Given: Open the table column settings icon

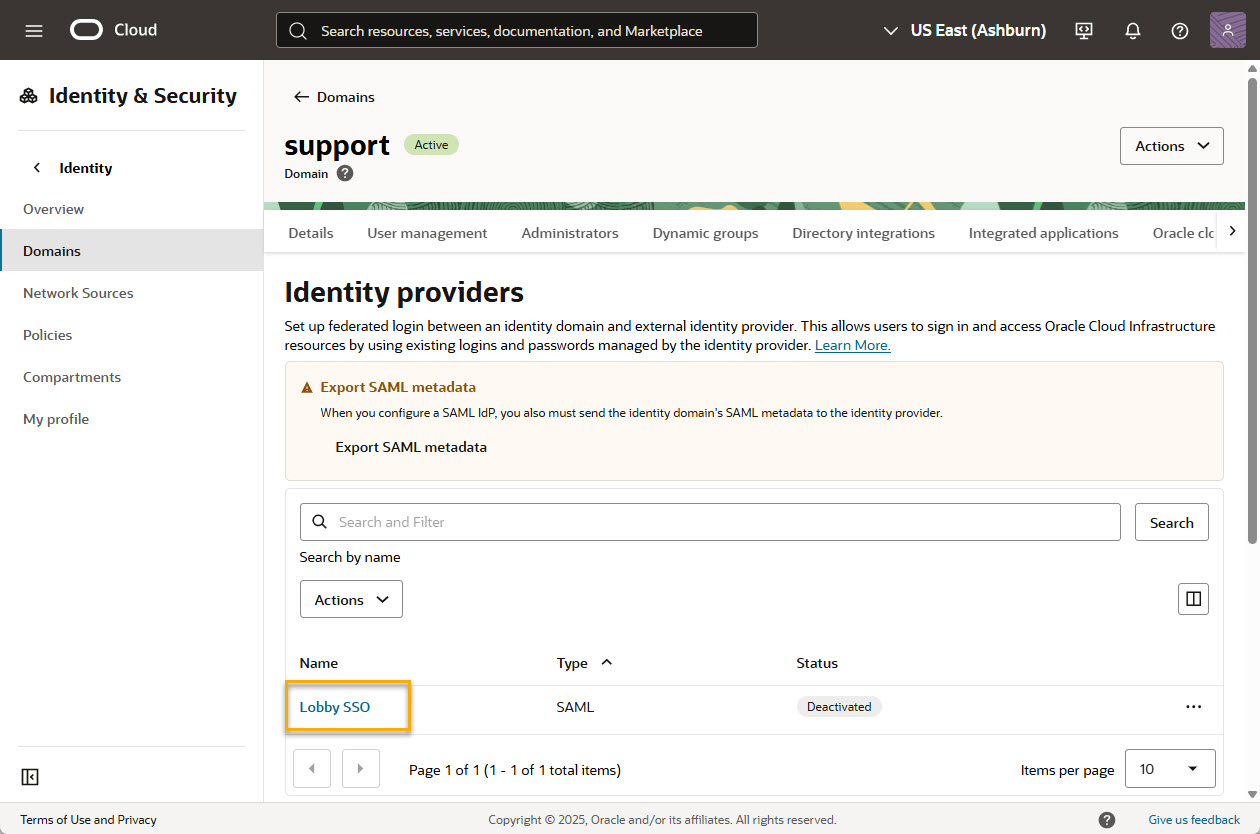Looking at the screenshot, I should pyautogui.click(x=1193, y=599).
